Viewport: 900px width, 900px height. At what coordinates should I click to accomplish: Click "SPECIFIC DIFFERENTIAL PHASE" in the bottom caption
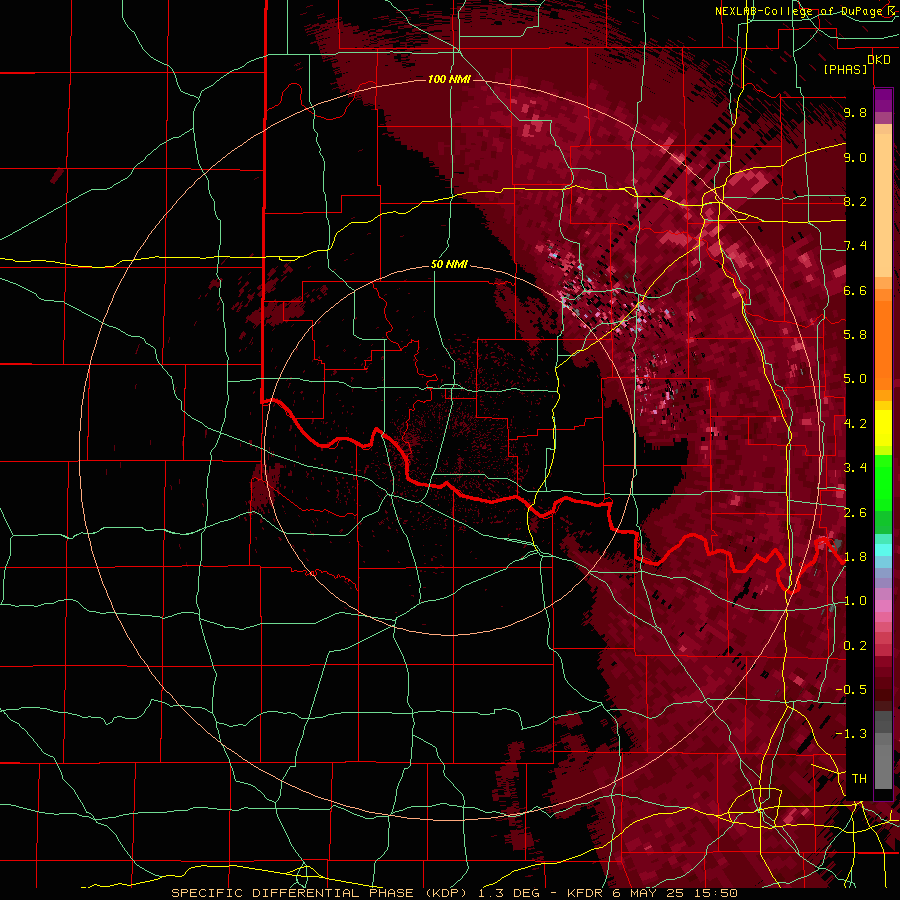[293, 893]
